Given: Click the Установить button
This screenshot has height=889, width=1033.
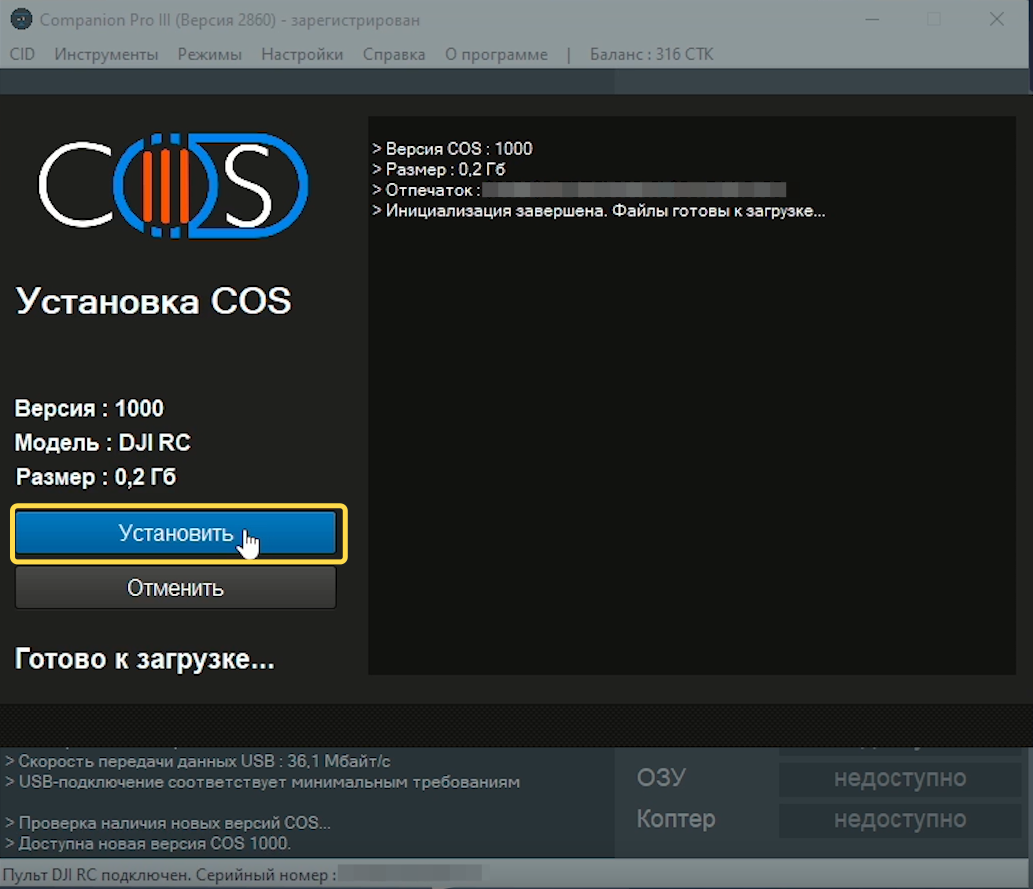Looking at the screenshot, I should point(176,533).
